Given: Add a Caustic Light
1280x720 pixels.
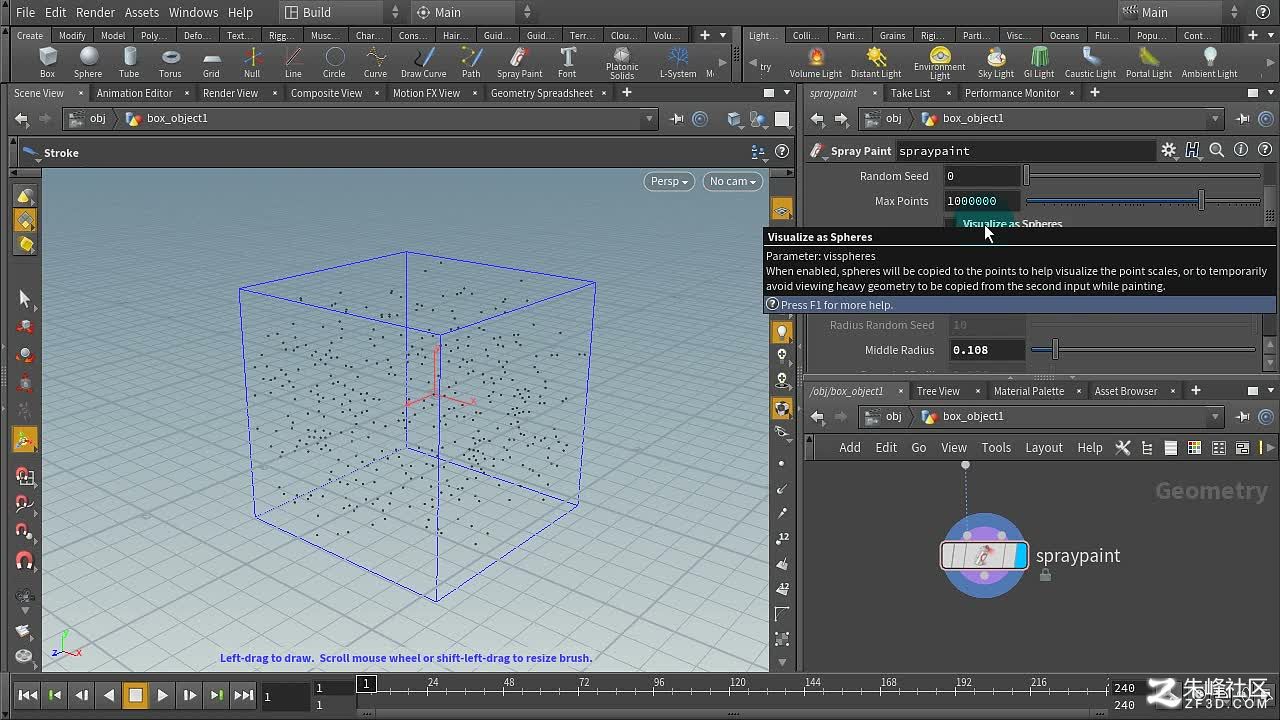Looking at the screenshot, I should (1090, 62).
